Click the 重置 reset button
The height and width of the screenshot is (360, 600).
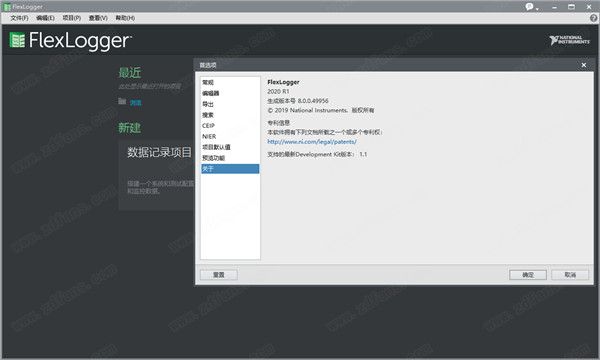(x=218, y=275)
